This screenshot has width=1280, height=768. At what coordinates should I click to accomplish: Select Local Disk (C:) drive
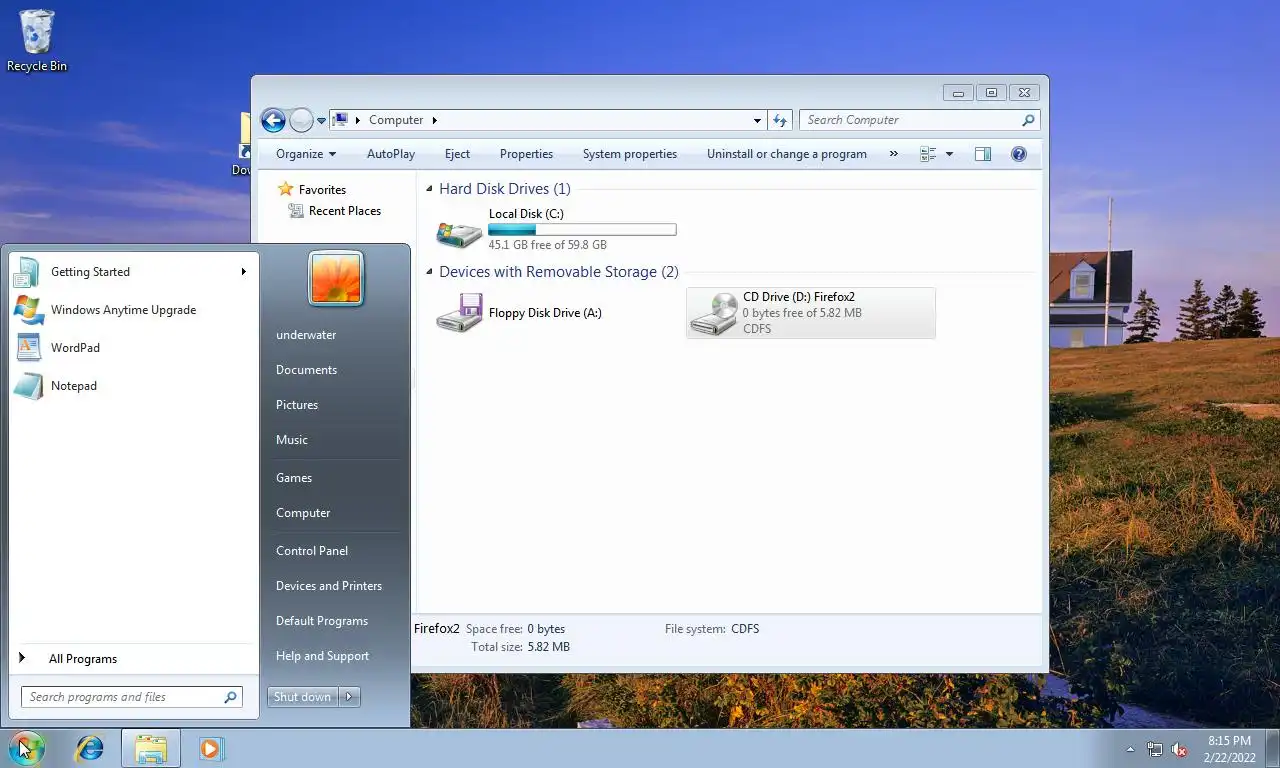tap(557, 230)
